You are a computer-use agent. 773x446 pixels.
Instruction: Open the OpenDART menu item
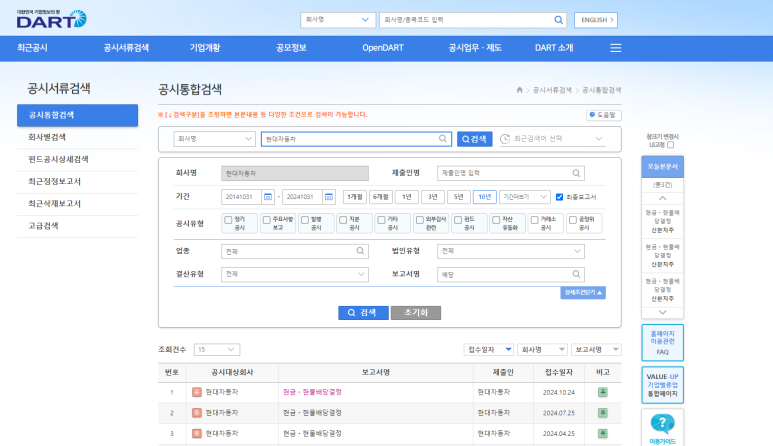(383, 48)
